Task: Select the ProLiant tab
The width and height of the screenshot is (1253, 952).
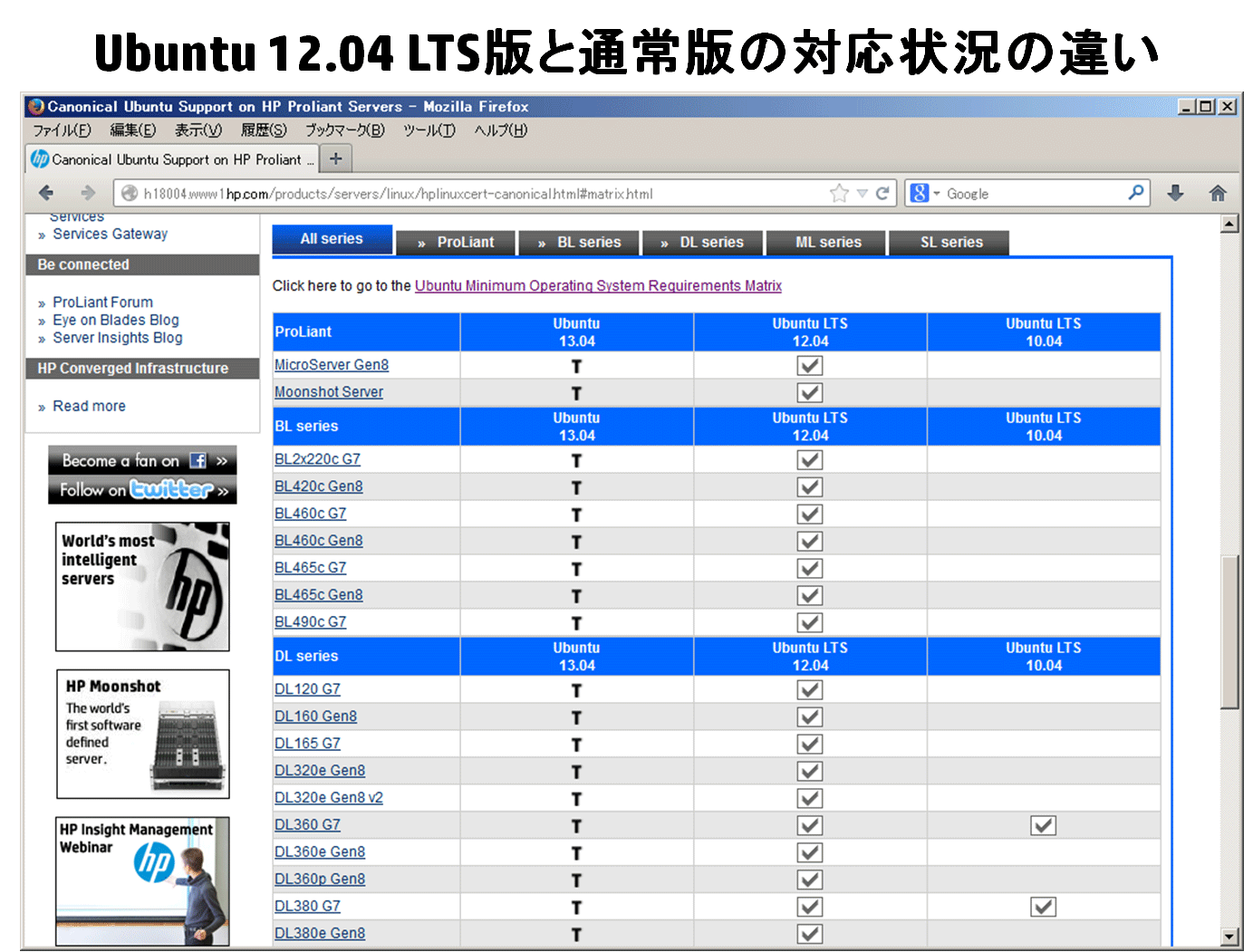Action: pyautogui.click(x=456, y=243)
